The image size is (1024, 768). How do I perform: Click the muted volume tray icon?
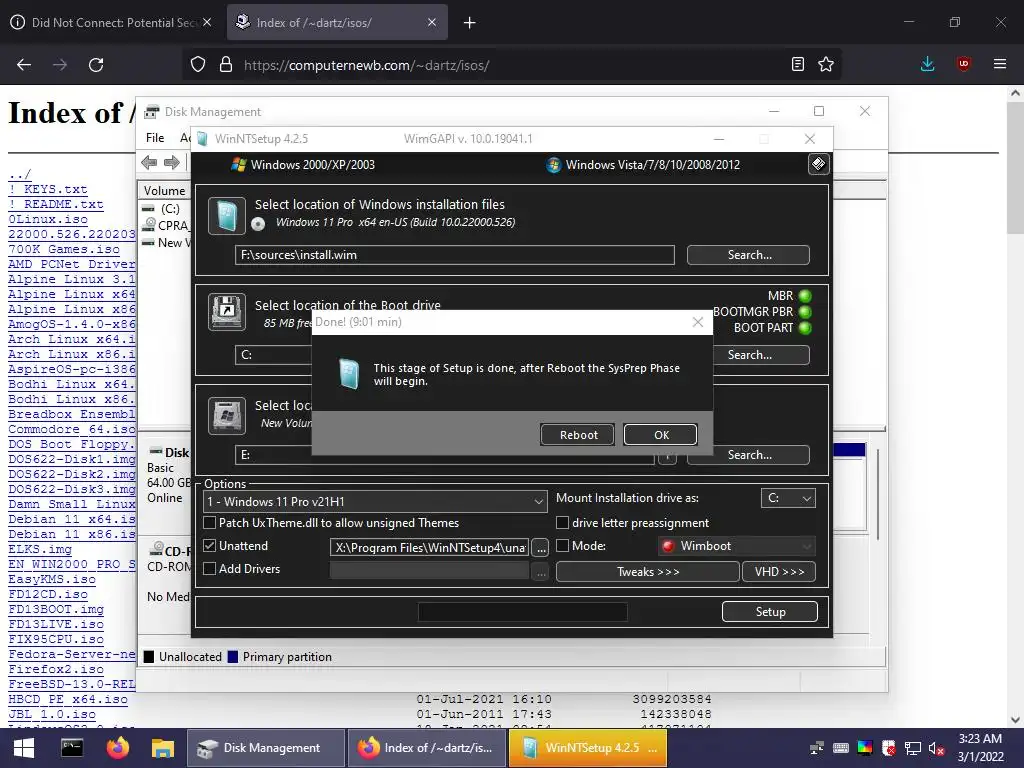[936, 748]
